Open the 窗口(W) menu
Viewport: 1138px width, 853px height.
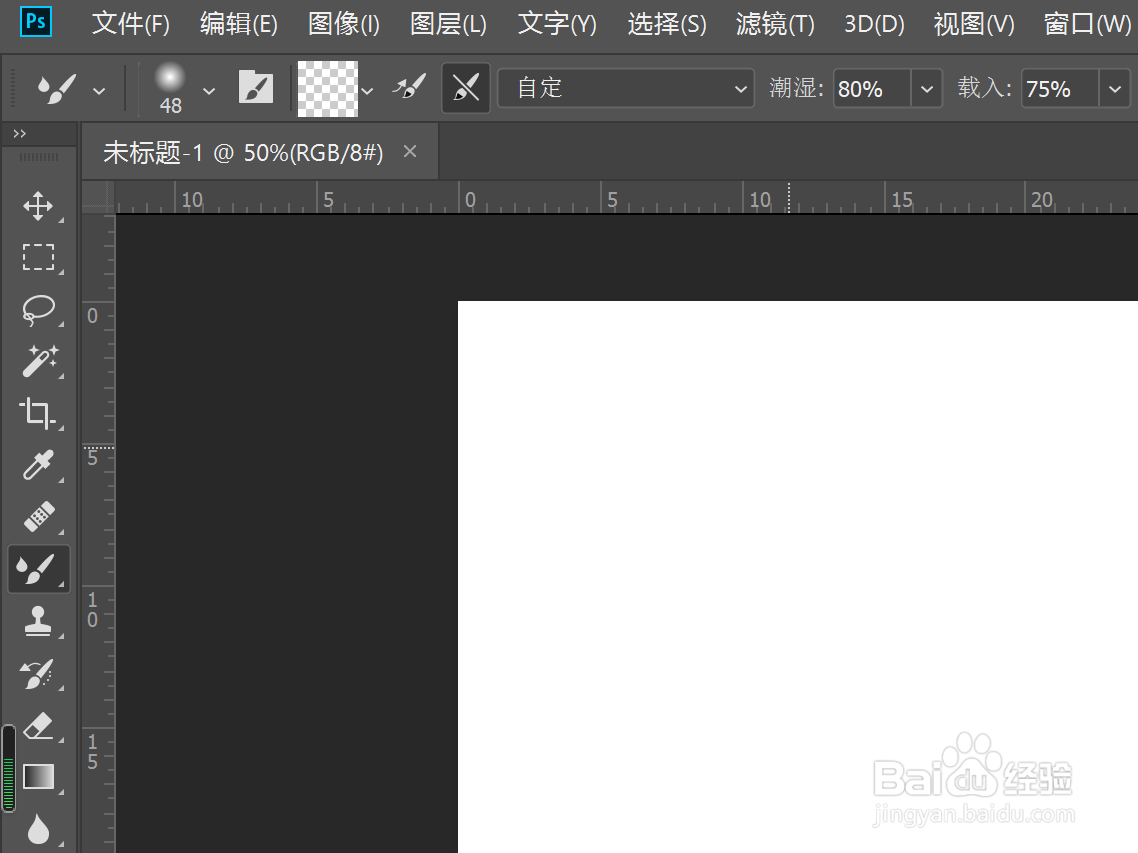[1088, 25]
